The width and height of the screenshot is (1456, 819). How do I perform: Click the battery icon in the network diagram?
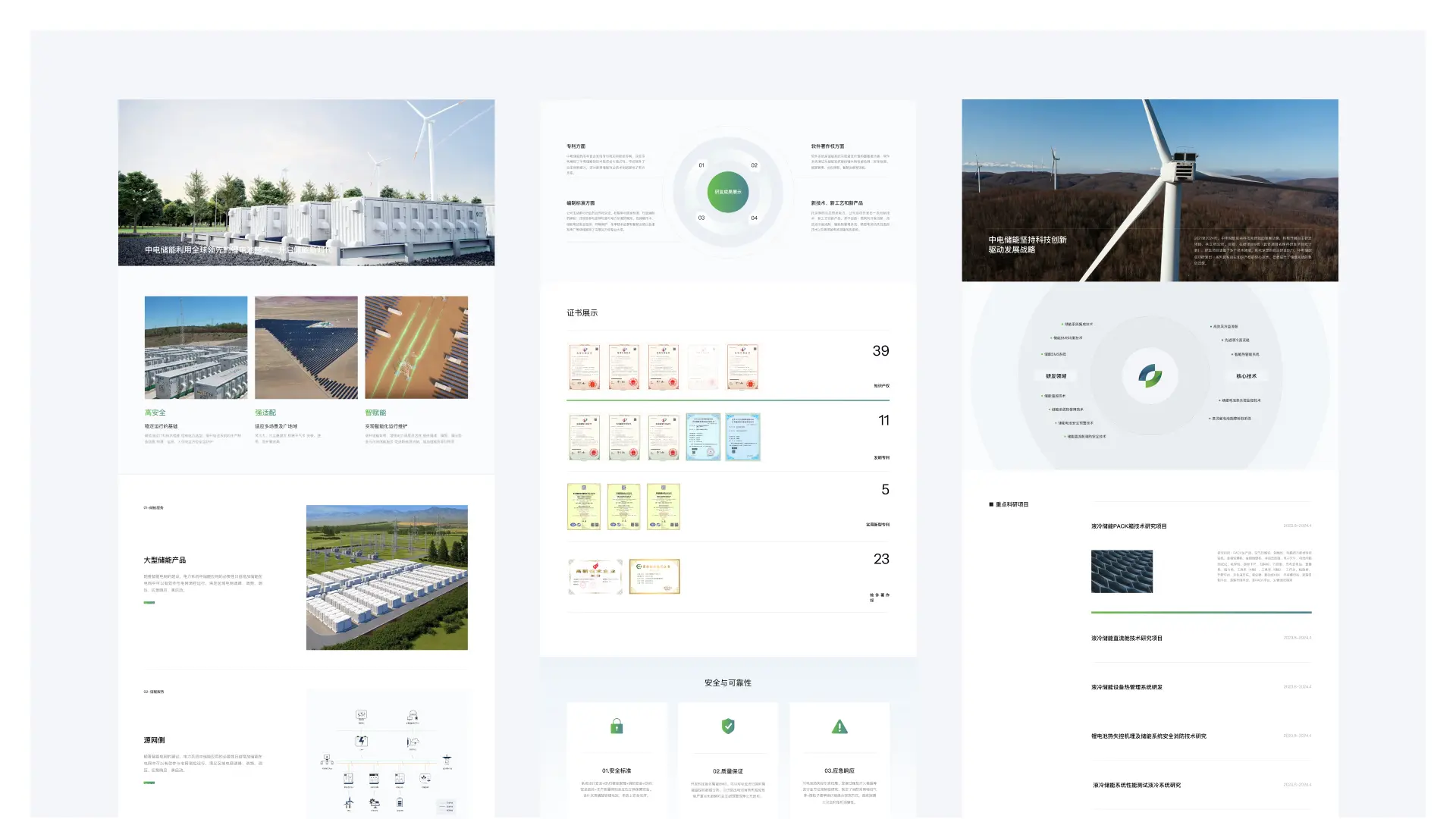[x=400, y=802]
